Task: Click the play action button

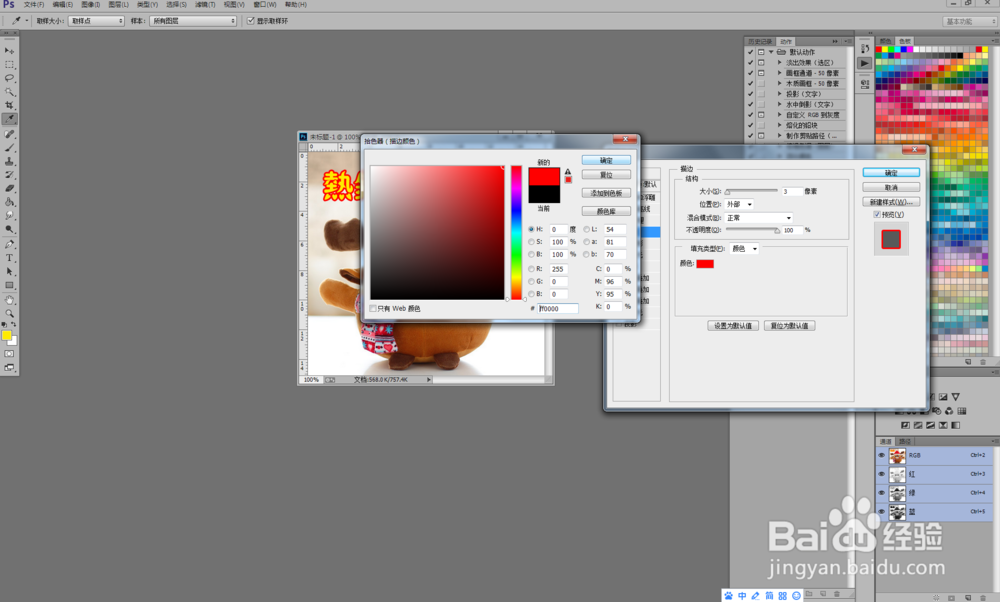Action: tap(865, 63)
